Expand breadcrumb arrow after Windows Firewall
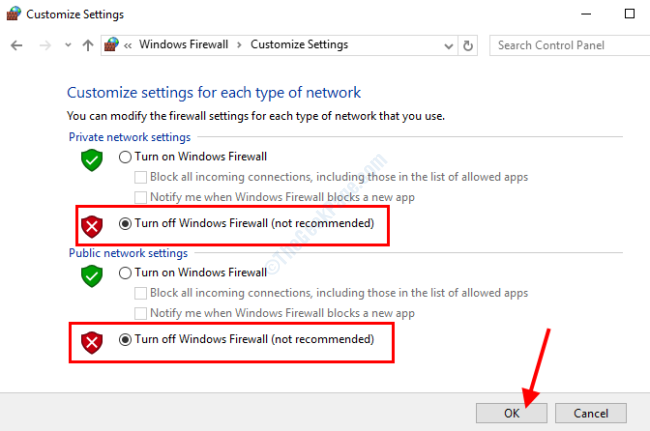Image resolution: width=650 pixels, height=431 pixels. [x=239, y=45]
